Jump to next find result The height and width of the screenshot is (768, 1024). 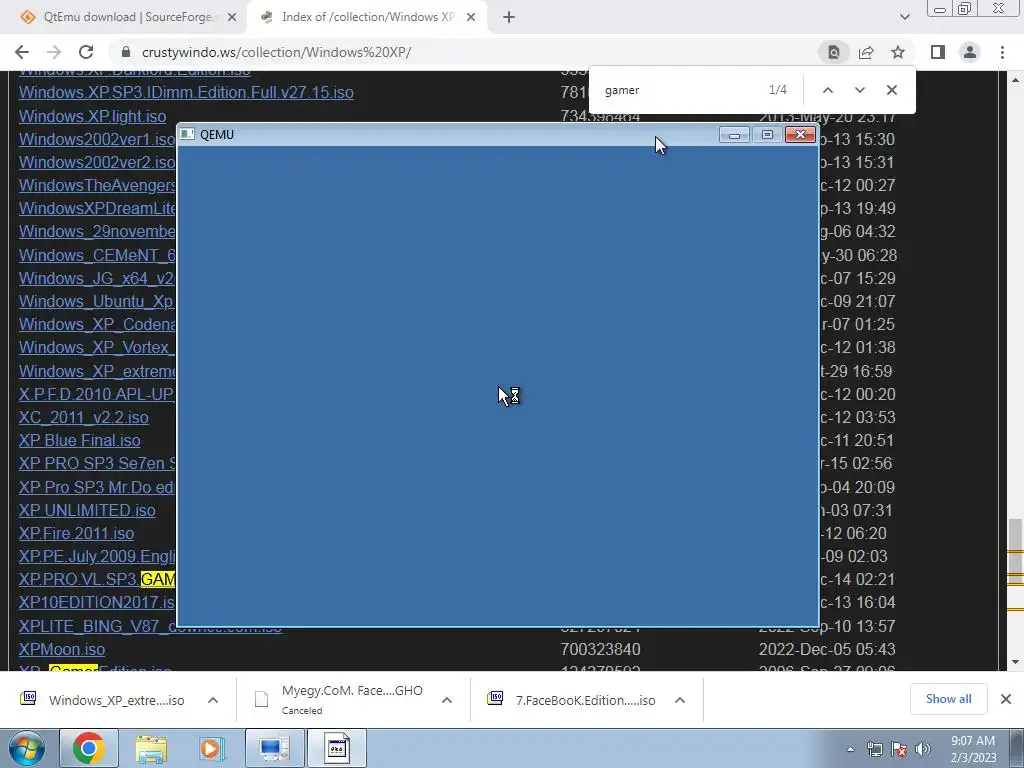[x=859, y=90]
